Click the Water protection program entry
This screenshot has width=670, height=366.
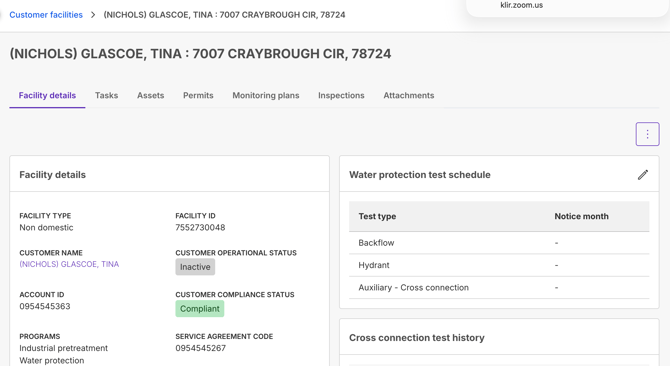tap(52, 360)
